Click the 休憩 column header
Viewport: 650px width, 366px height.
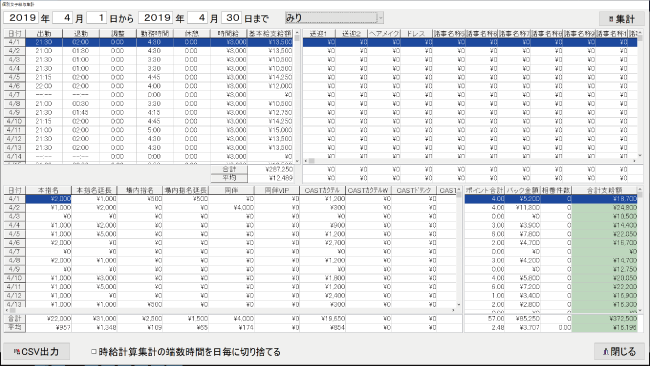[x=192, y=33]
